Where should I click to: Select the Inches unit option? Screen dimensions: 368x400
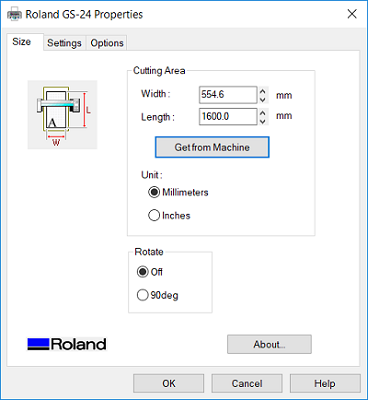169,215
